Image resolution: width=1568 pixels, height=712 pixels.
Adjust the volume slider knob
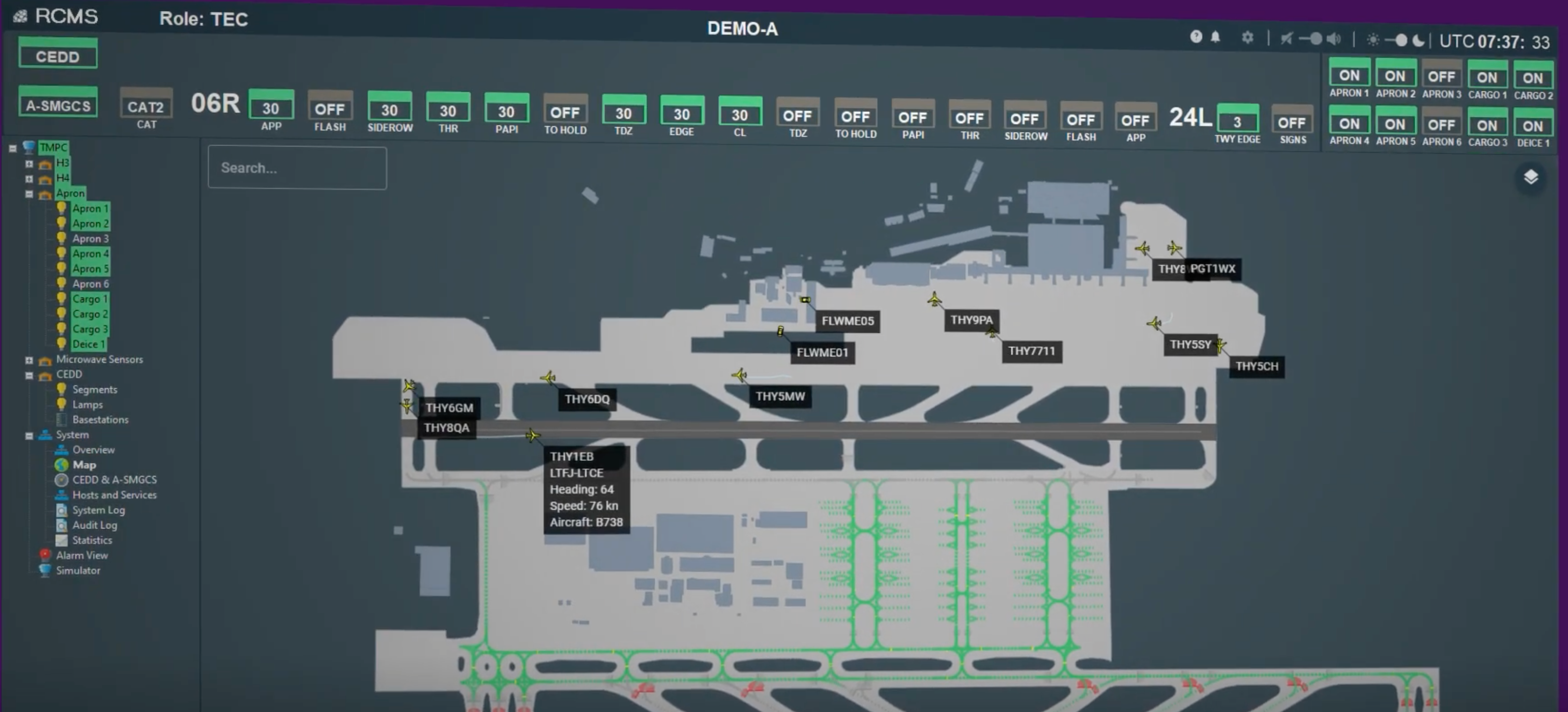click(1315, 39)
